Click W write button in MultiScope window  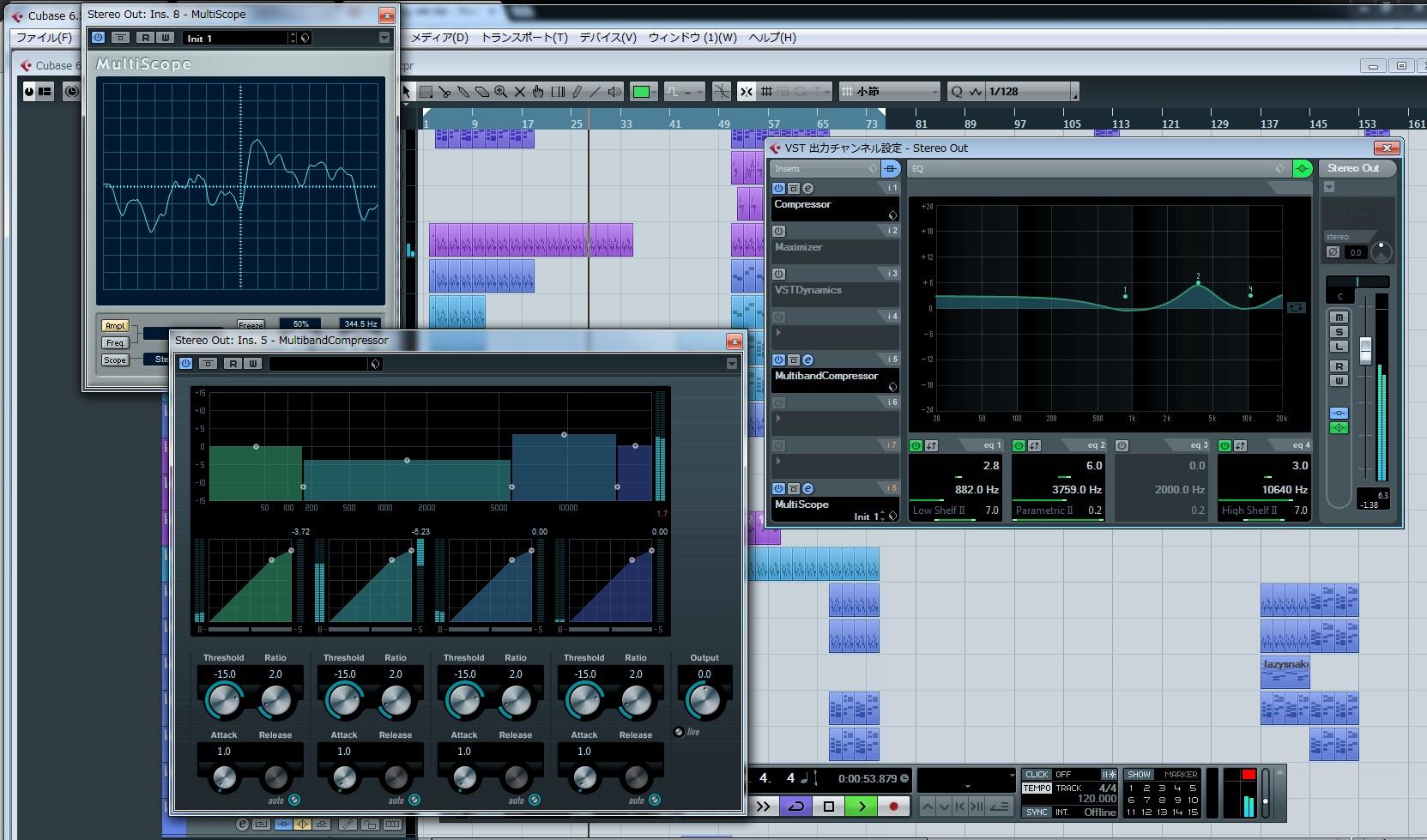pyautogui.click(x=166, y=38)
